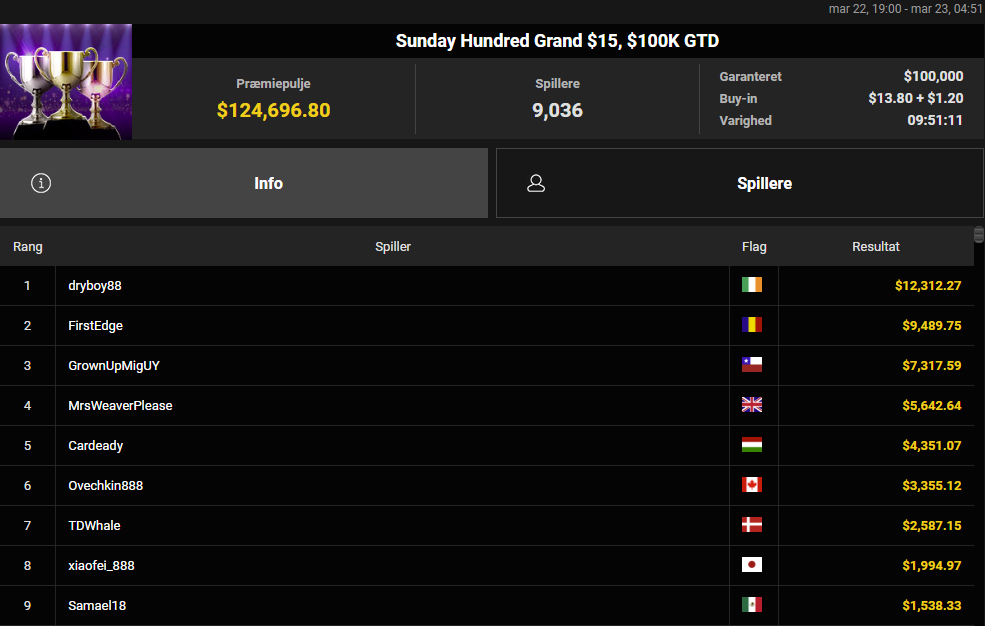The width and height of the screenshot is (985, 626).
Task: Select player name FirstEdge
Action: 96,326
